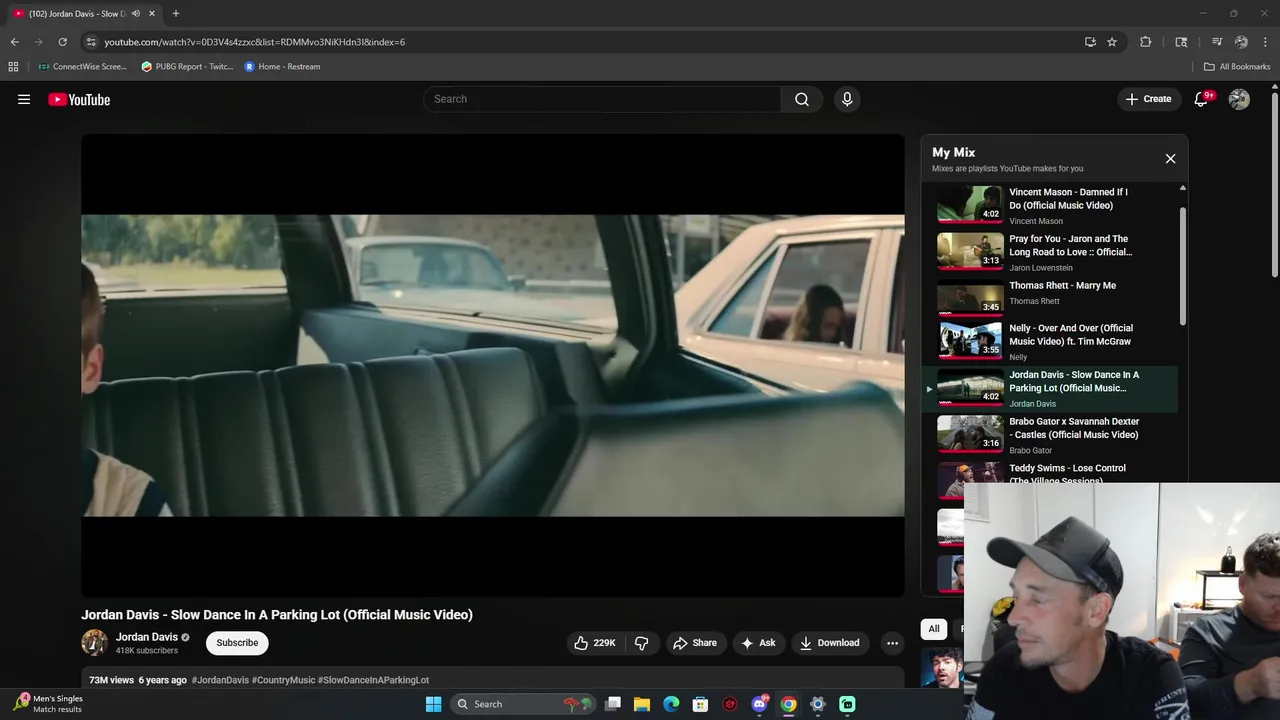Screen dimensions: 1280x720
Task: Open a new browser tab
Action: tap(176, 14)
